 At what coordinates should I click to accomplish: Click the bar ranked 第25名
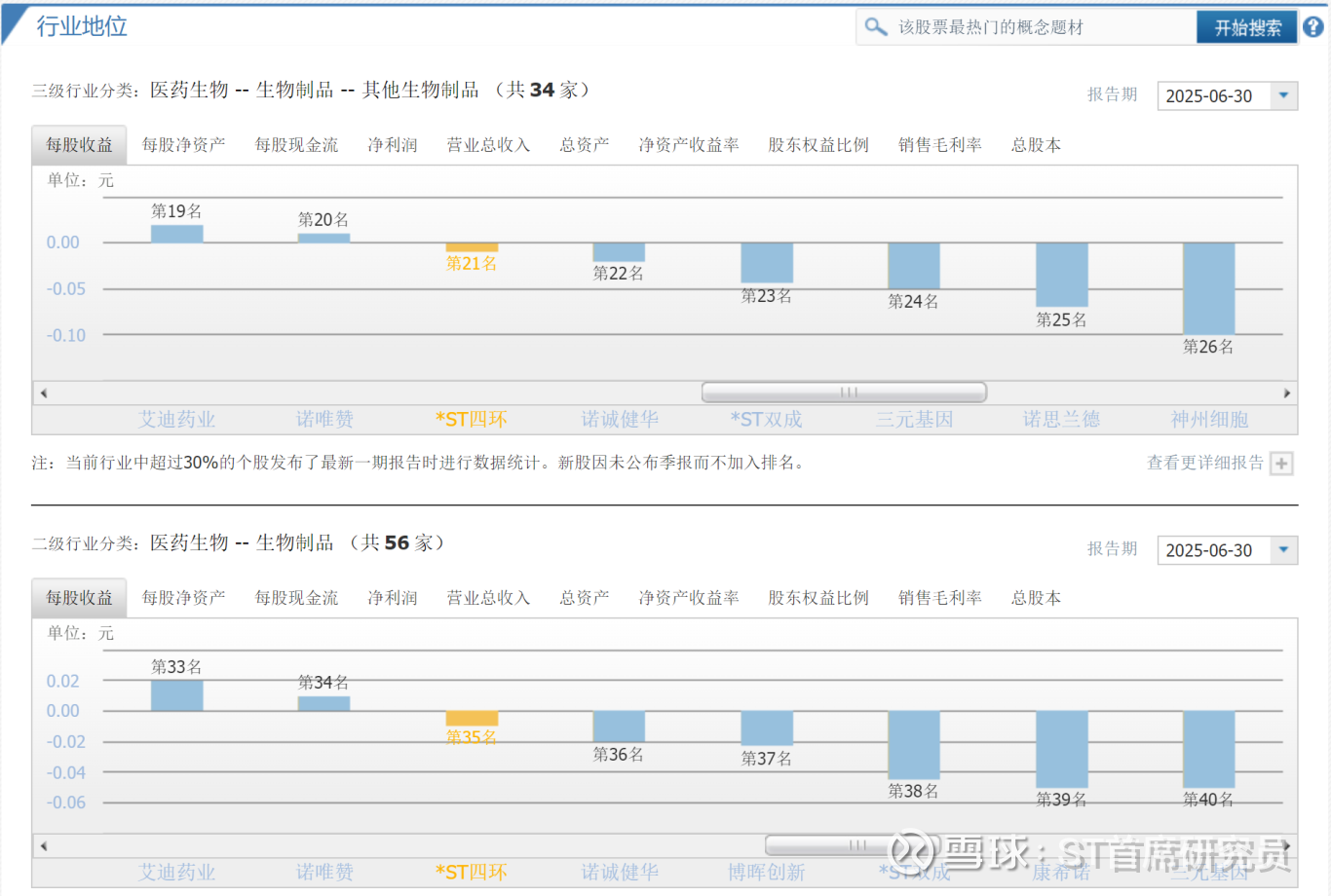click(1062, 275)
